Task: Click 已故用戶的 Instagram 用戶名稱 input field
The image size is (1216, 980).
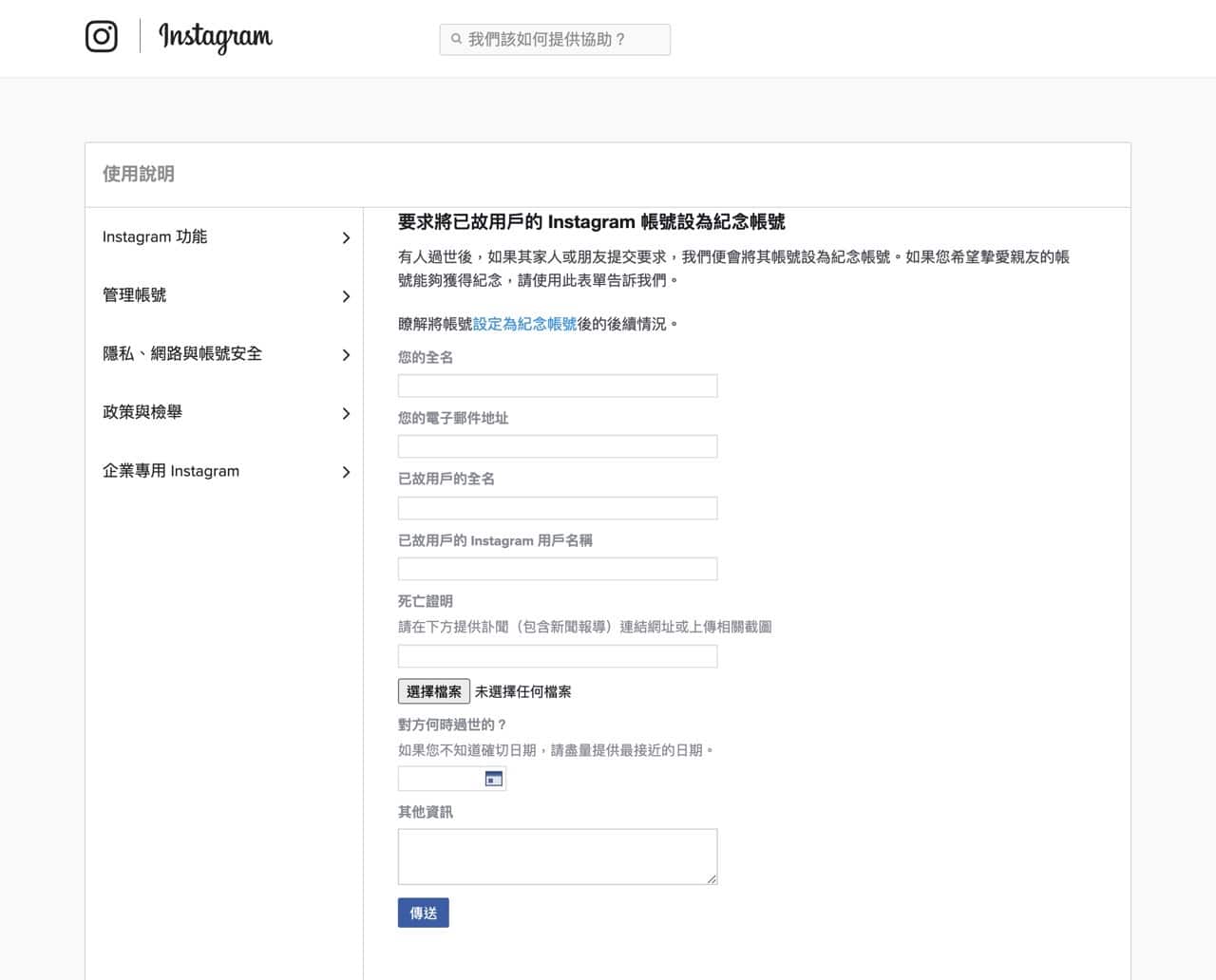Action: pyautogui.click(x=558, y=569)
